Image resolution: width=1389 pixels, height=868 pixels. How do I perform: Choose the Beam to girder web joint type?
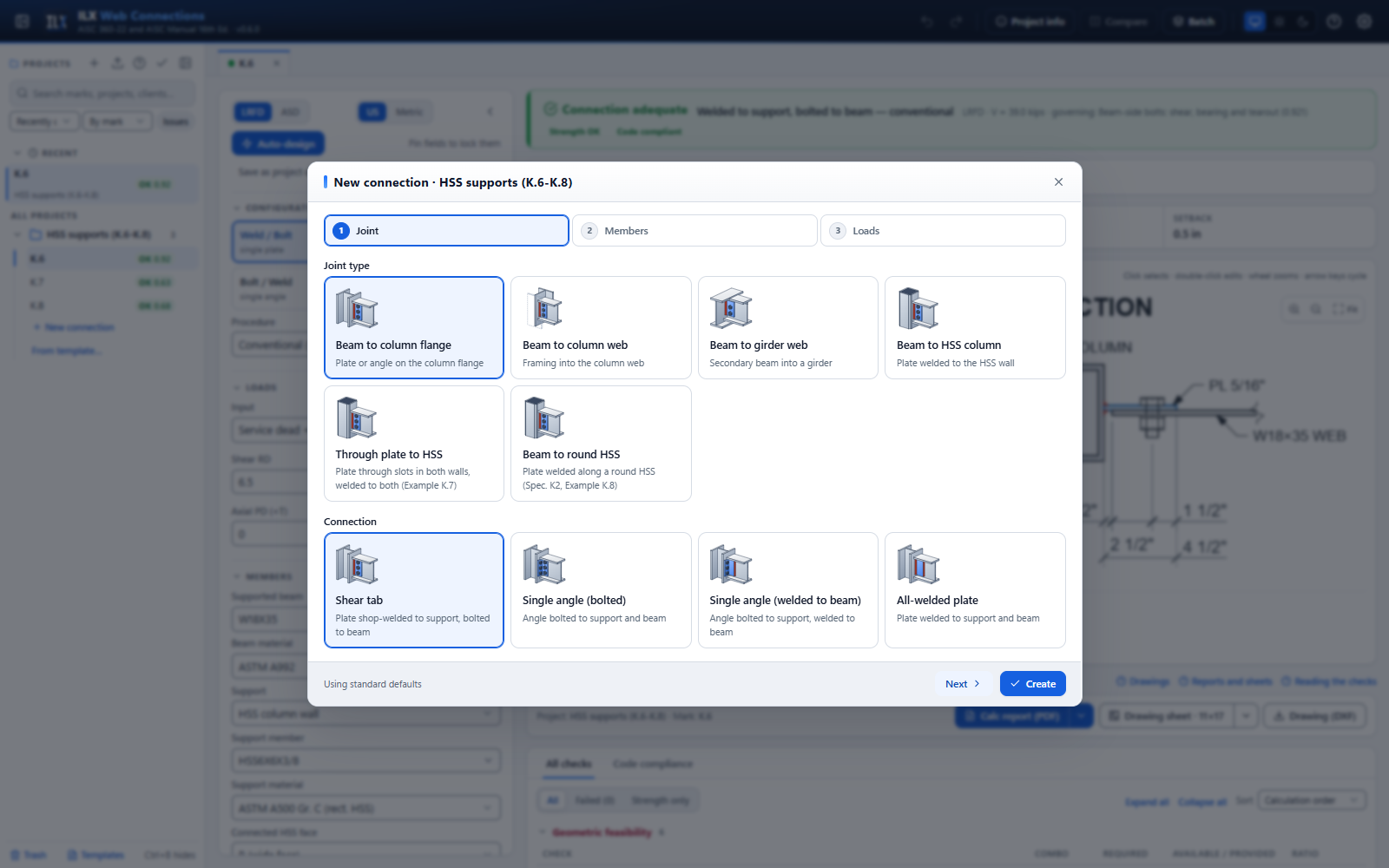pos(788,327)
